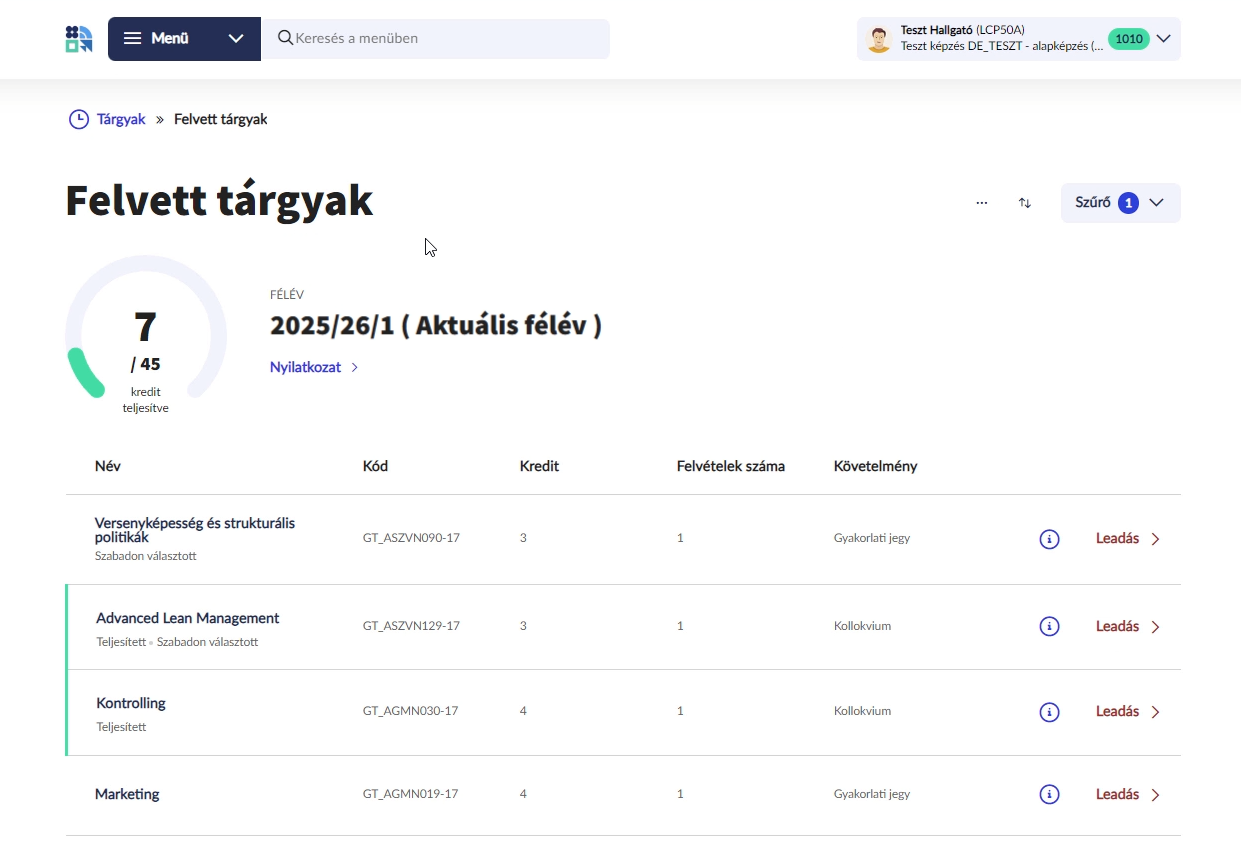Click the clock icon beside the Tárgyak breadcrumb
1241x852 pixels.
click(78, 119)
